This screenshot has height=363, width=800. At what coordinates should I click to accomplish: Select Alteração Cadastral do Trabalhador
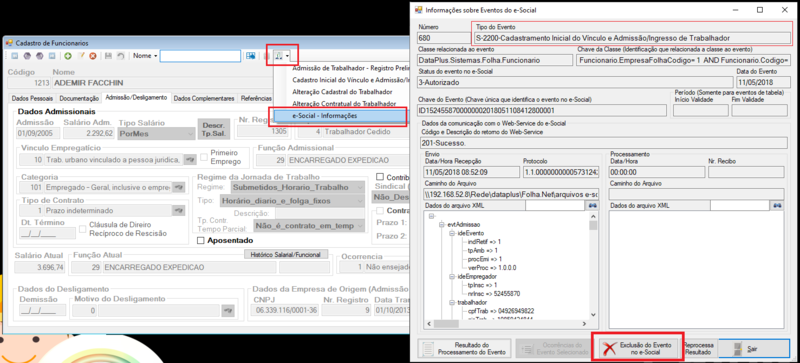[x=342, y=92]
